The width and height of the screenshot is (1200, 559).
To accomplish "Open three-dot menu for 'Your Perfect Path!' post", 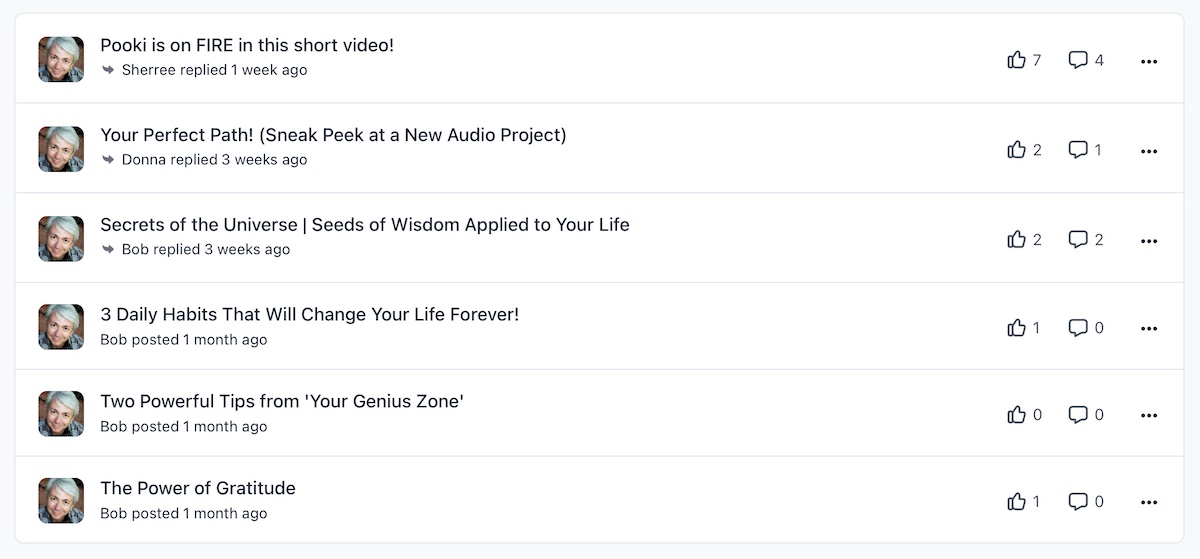I will pyautogui.click(x=1149, y=151).
